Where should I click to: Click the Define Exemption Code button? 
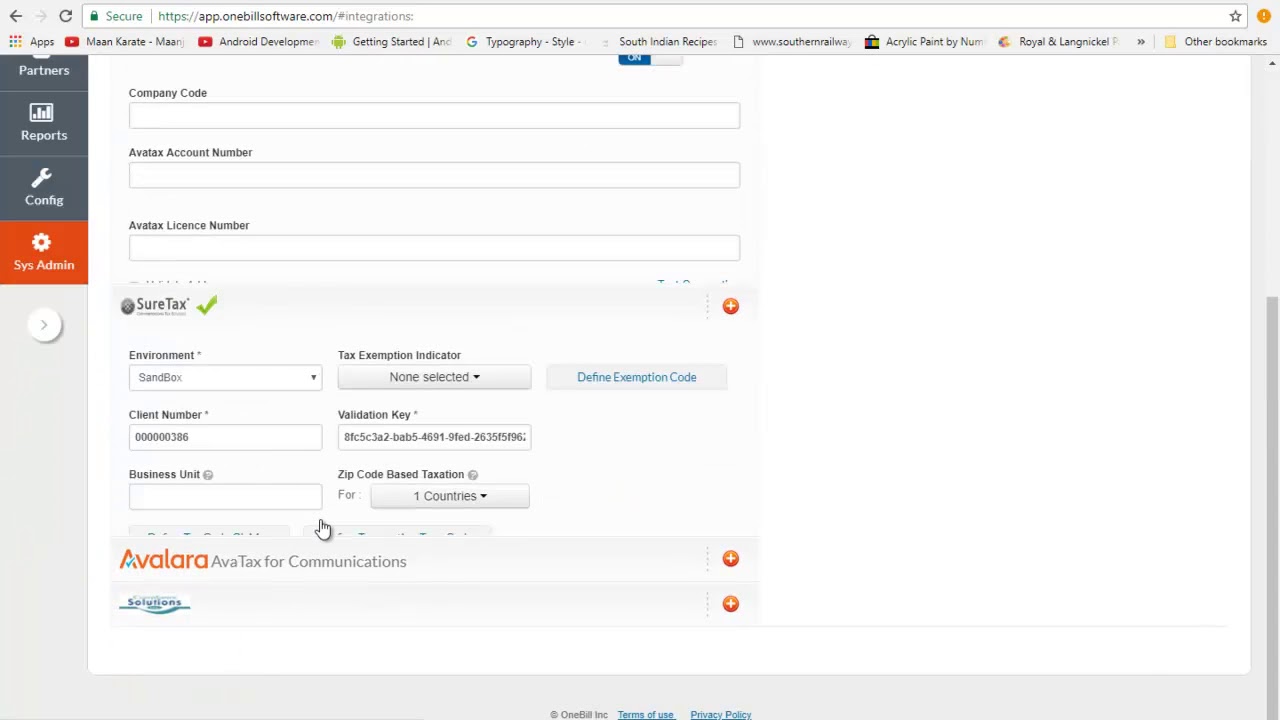tap(636, 377)
